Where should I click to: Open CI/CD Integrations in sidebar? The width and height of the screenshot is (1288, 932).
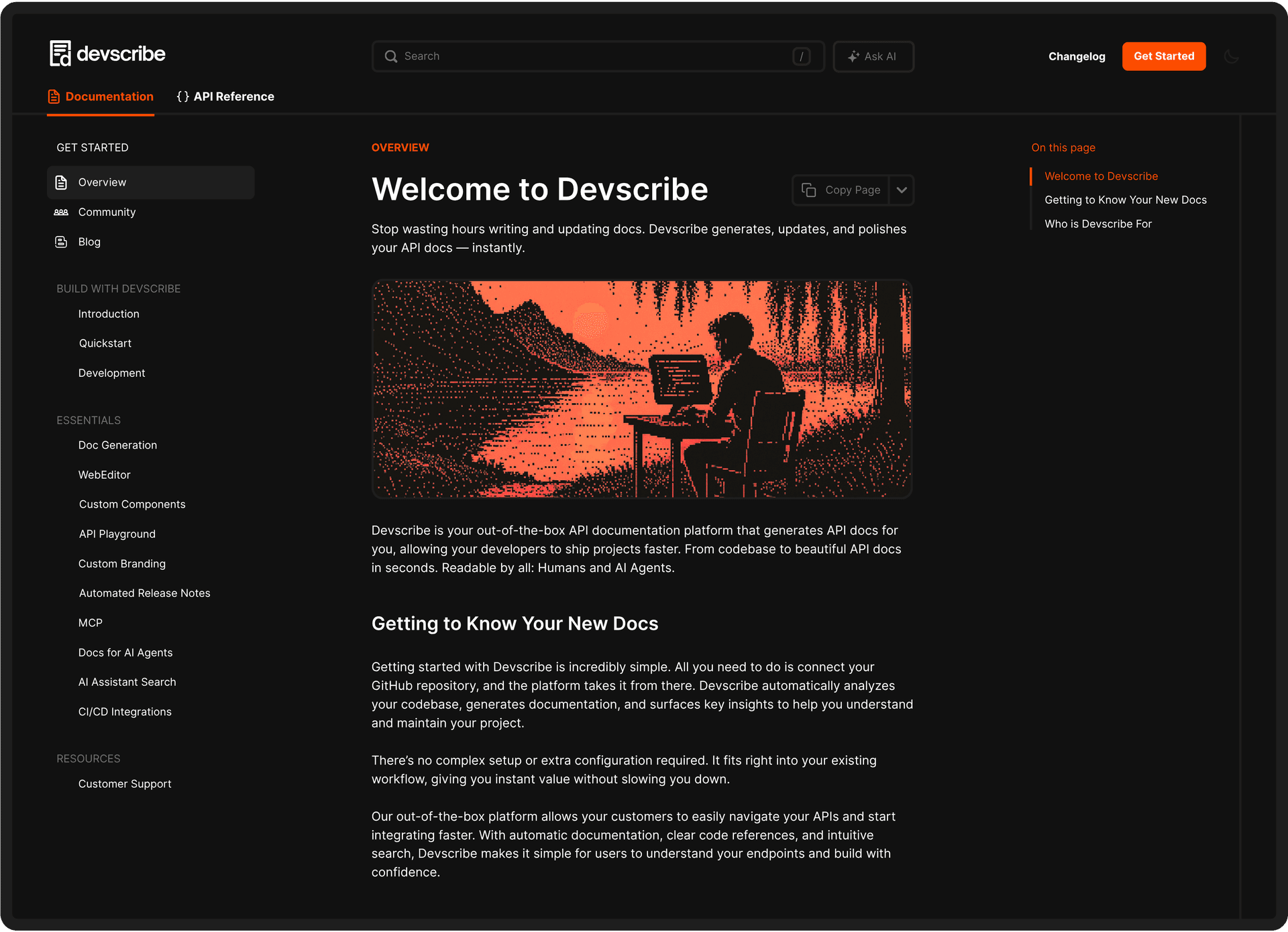(125, 711)
